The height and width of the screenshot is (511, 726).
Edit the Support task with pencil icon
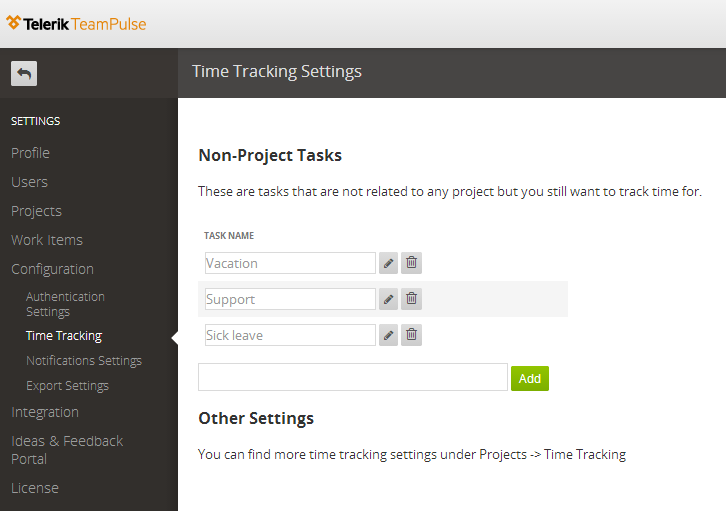[388, 299]
